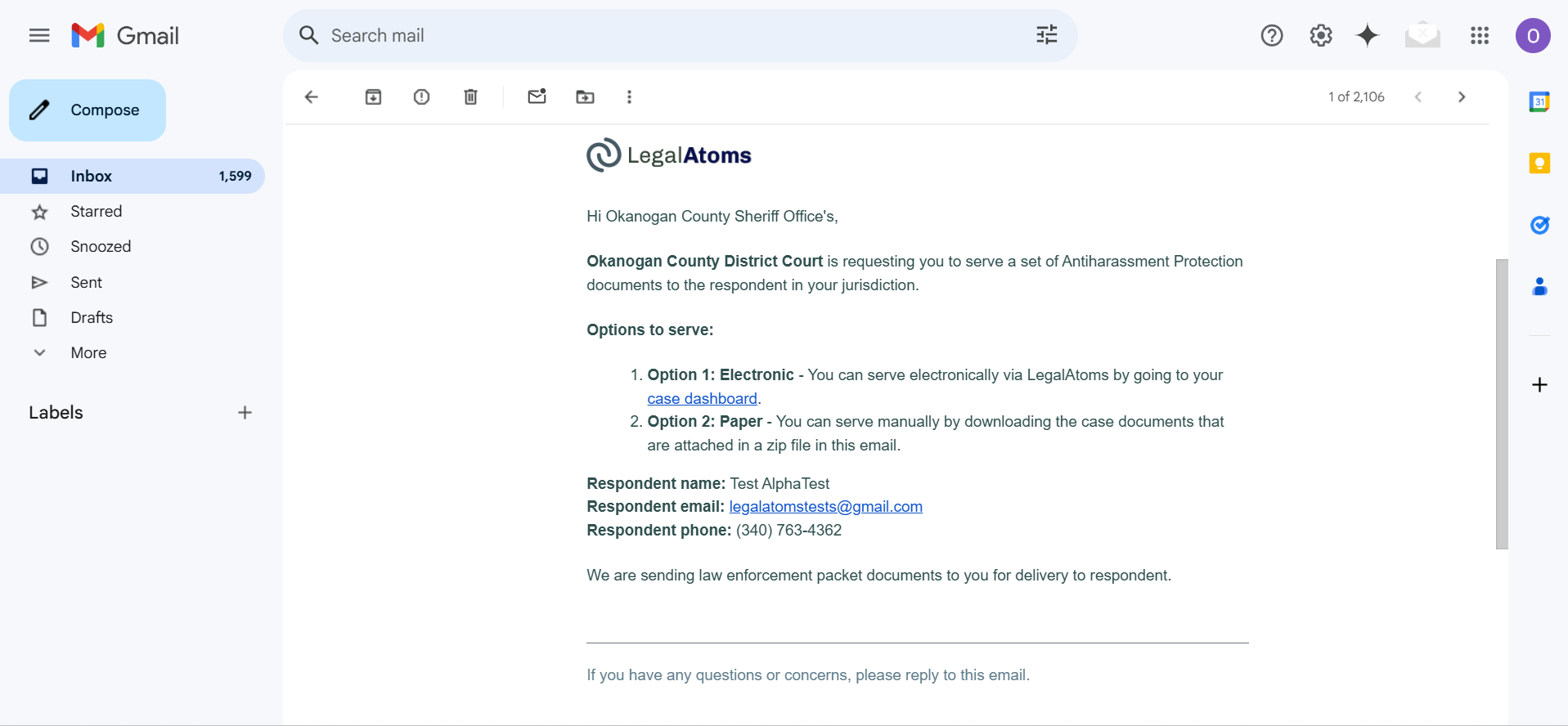The width and height of the screenshot is (1568, 726).
Task: Open the search options filter icon
Action: [1046, 35]
